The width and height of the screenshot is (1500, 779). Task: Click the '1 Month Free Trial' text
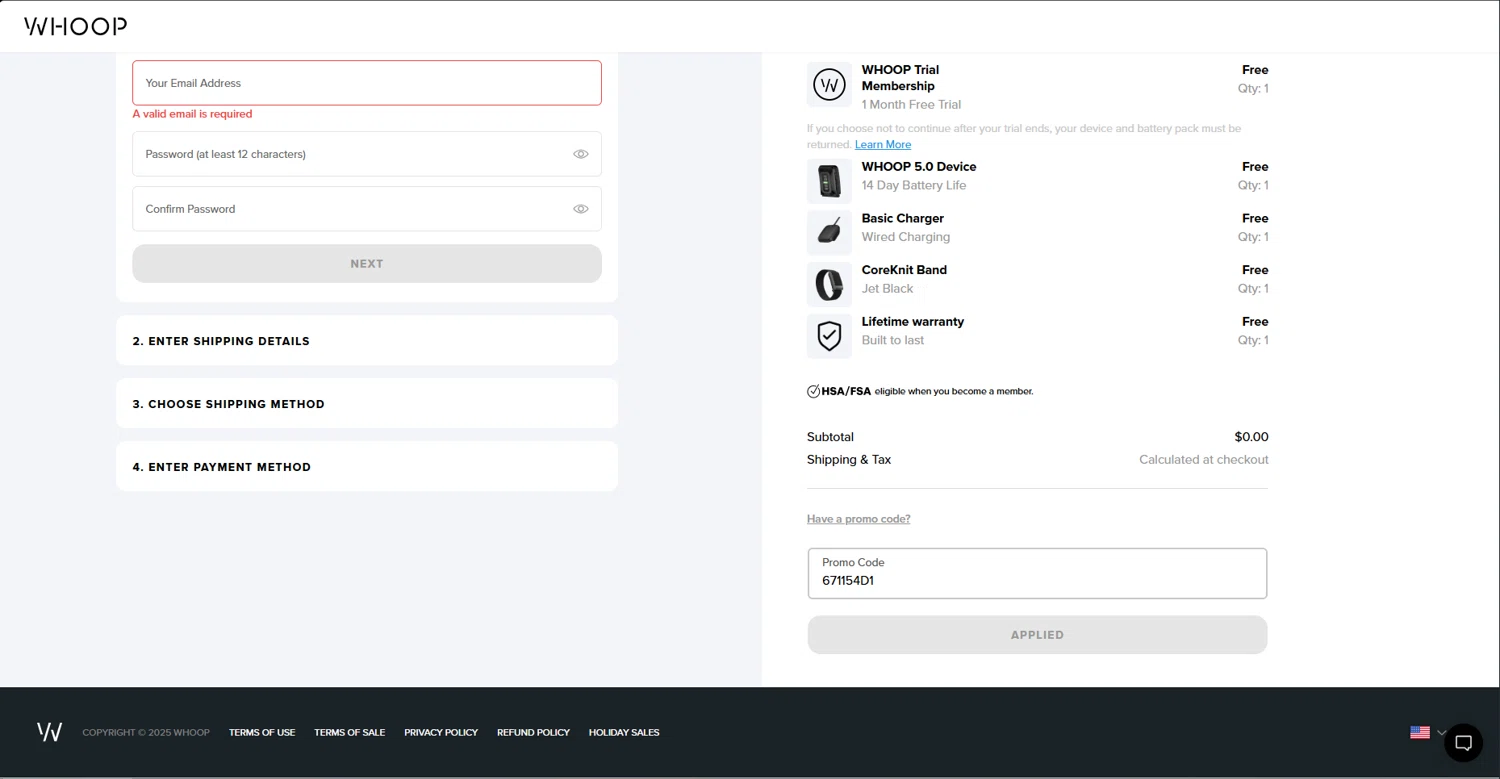(x=911, y=105)
